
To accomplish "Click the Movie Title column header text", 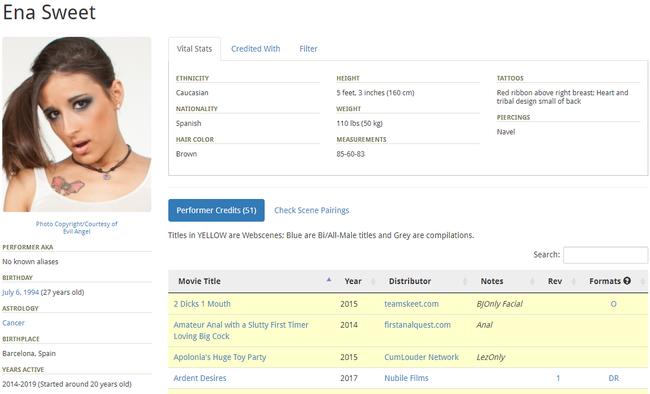I will pyautogui.click(x=199, y=281).
